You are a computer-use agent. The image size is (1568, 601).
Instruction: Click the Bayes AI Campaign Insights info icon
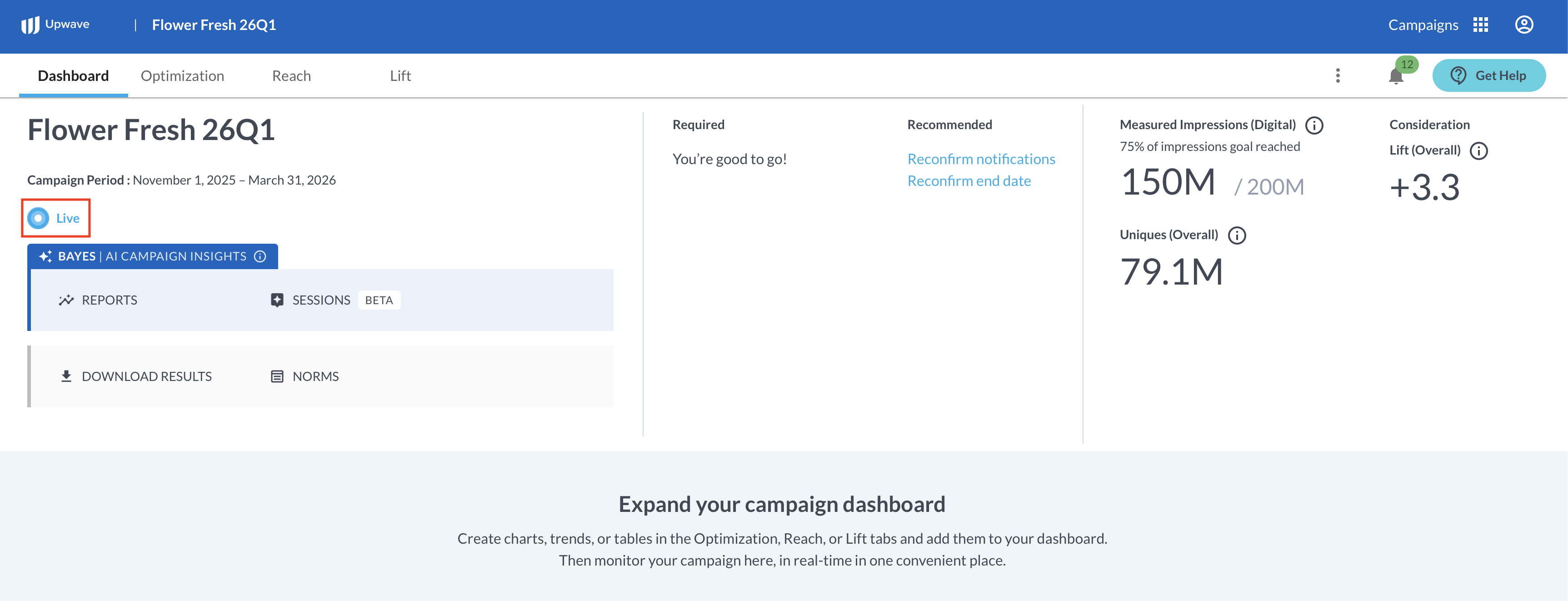[260, 256]
